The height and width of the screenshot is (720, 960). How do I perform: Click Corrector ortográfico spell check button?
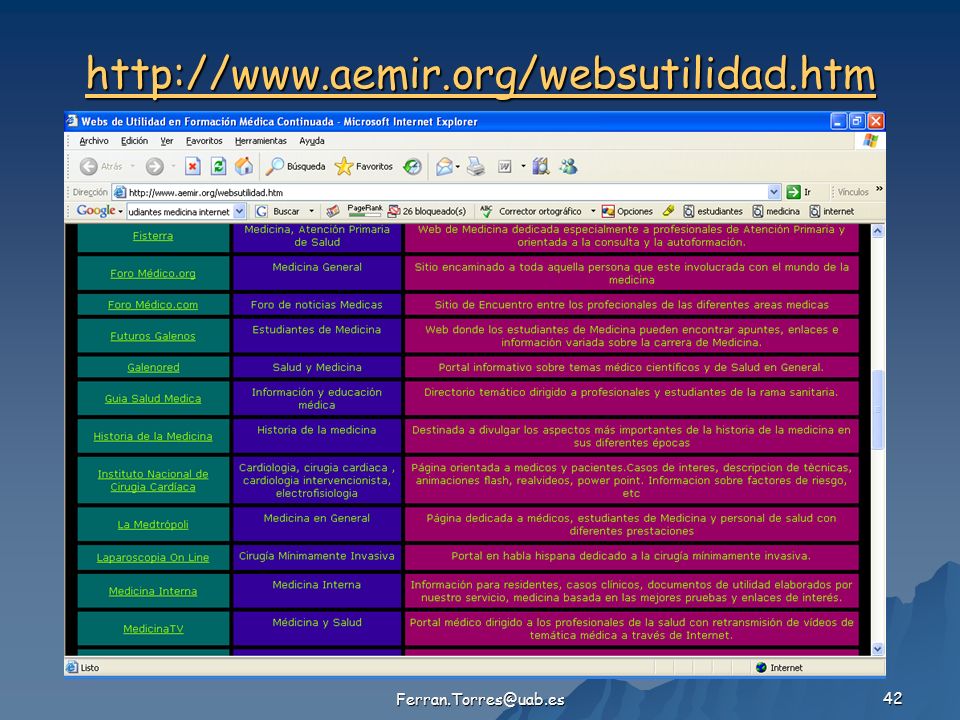coord(531,211)
